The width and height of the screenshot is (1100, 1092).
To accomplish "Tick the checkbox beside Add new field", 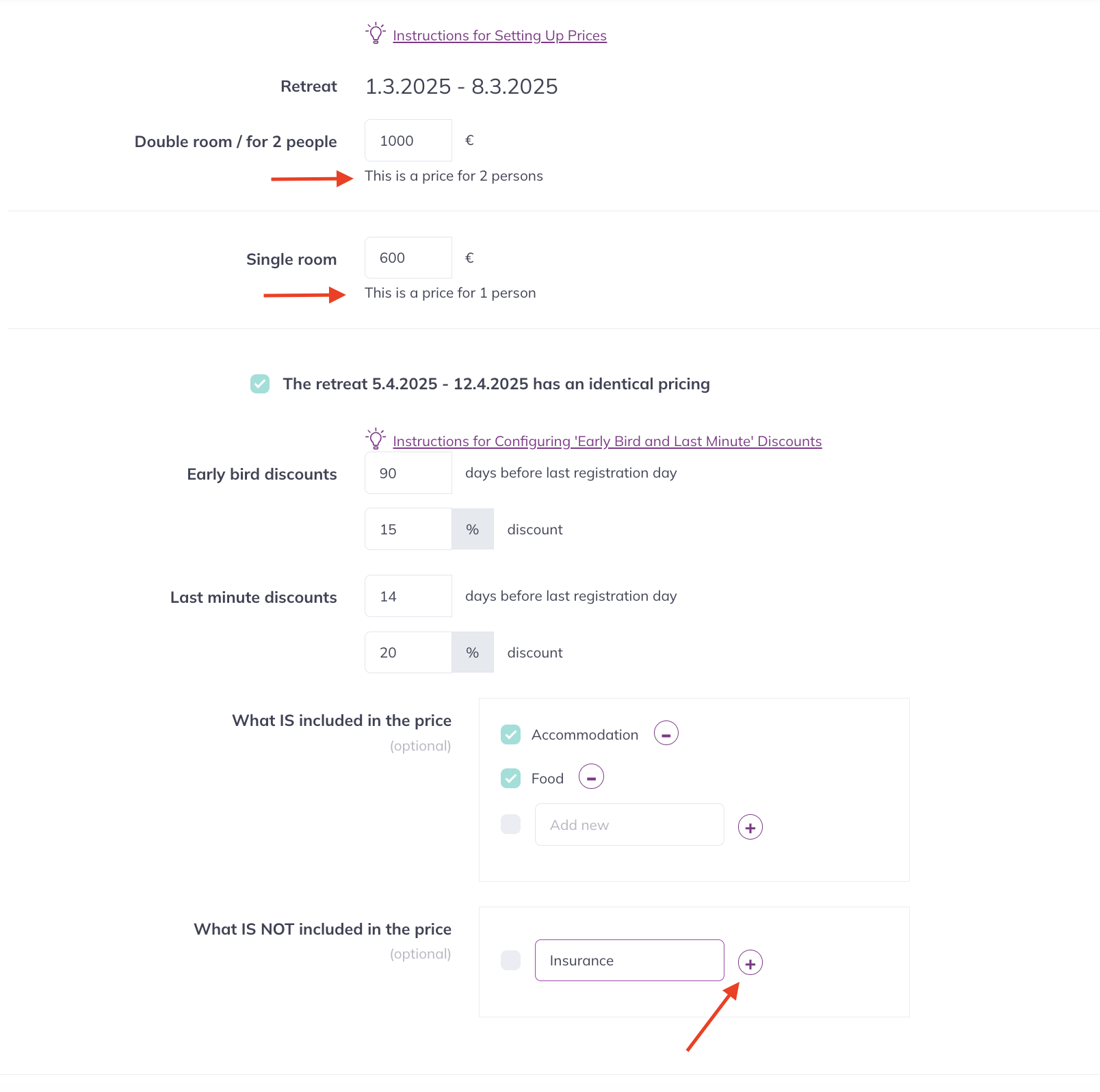I will (511, 824).
